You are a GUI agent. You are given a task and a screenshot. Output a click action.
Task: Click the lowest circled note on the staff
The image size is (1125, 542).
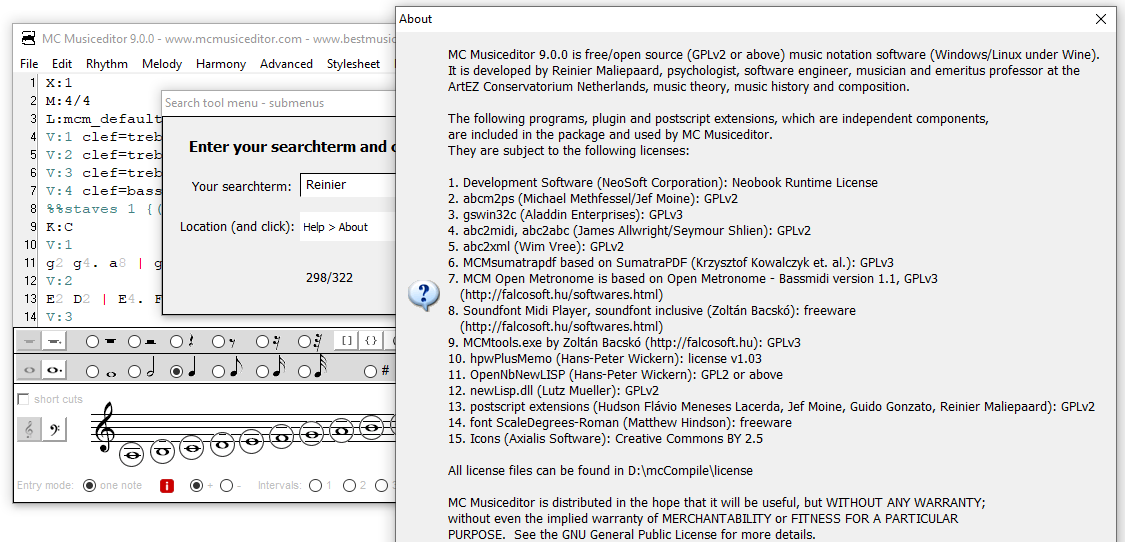132,454
